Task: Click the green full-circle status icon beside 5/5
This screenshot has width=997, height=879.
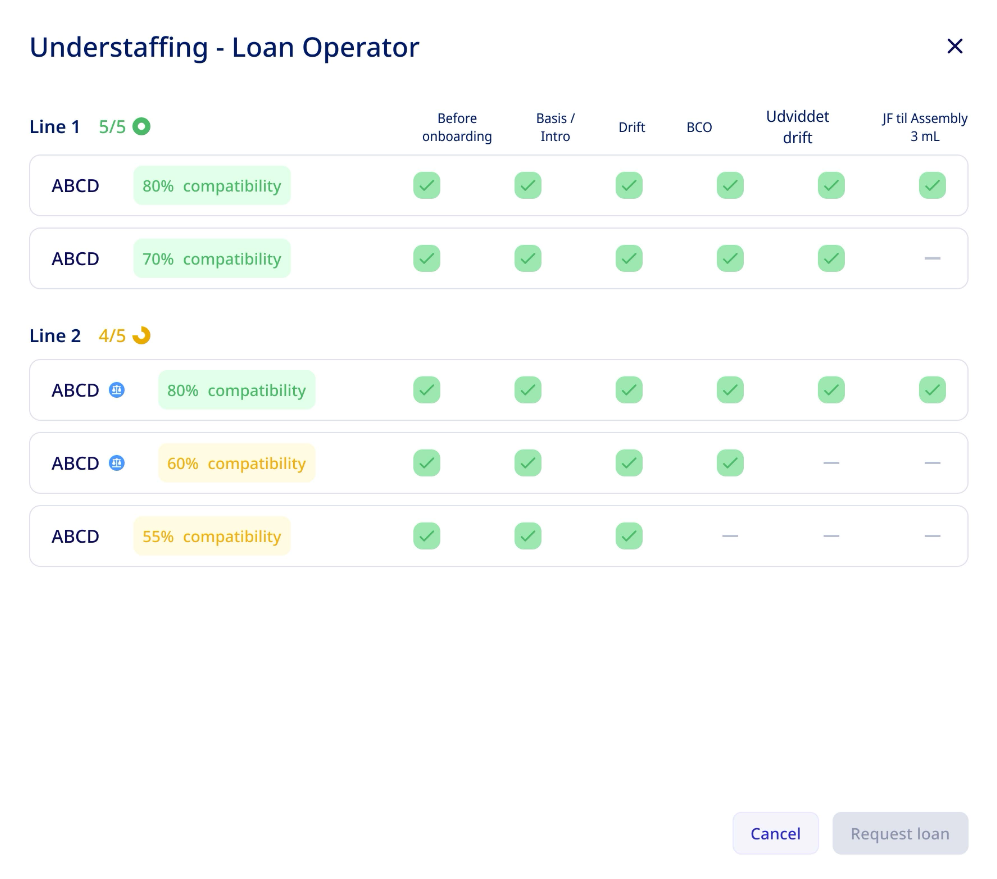Action: 141,127
